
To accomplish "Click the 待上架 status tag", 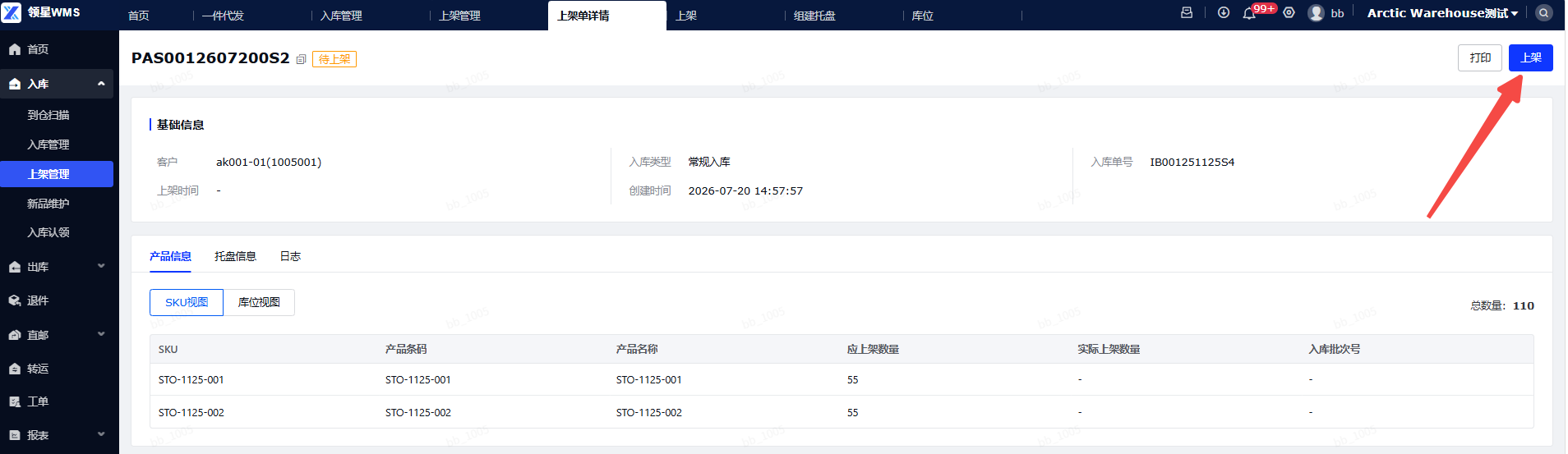I will (x=334, y=59).
